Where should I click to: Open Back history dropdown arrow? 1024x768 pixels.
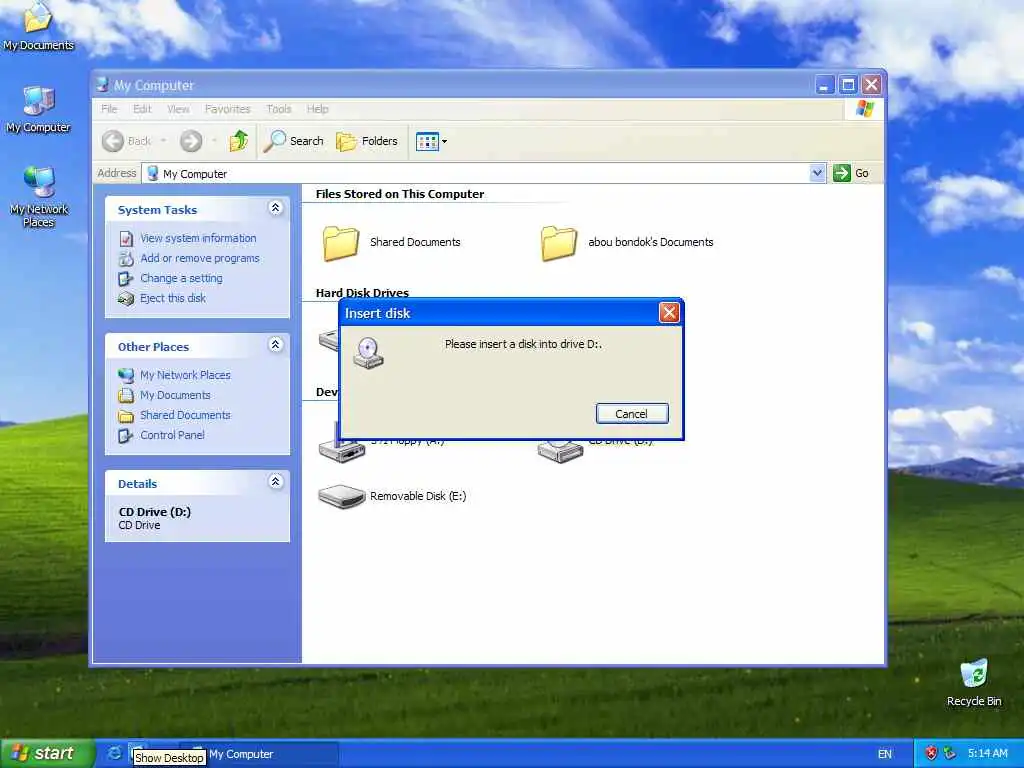163,140
